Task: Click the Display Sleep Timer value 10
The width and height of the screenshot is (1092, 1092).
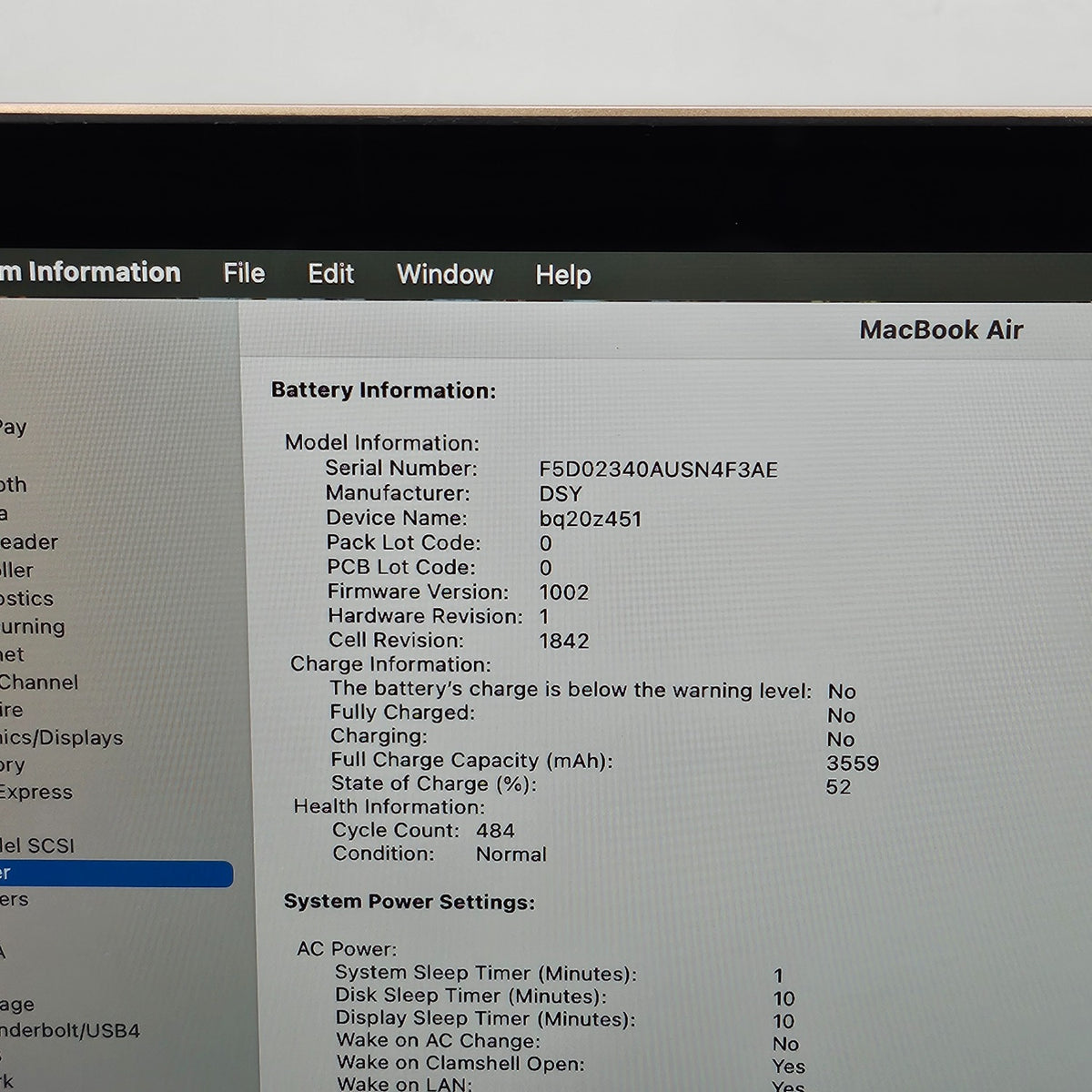Action: [784, 1021]
